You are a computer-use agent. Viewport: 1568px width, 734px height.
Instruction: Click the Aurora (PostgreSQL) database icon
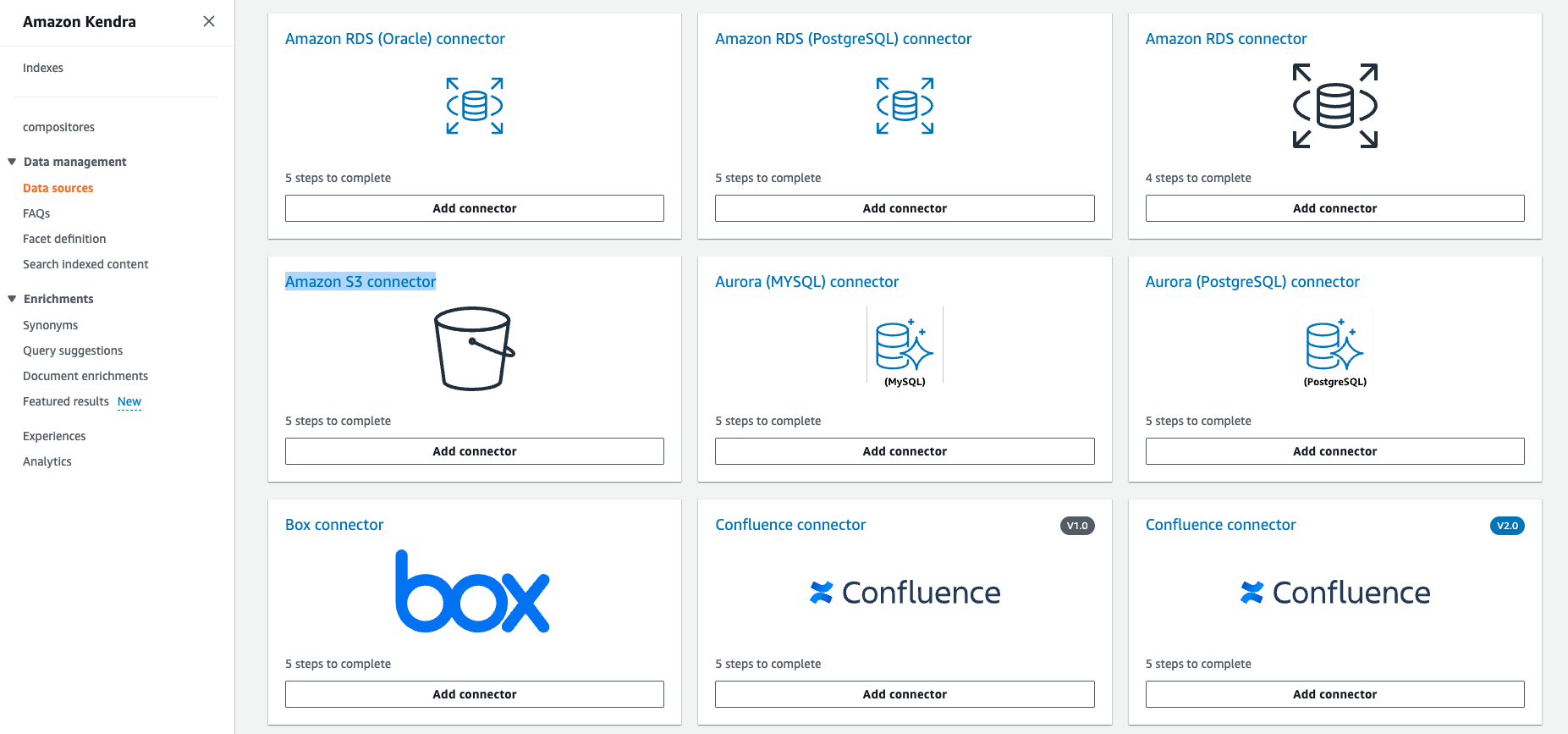tap(1334, 346)
